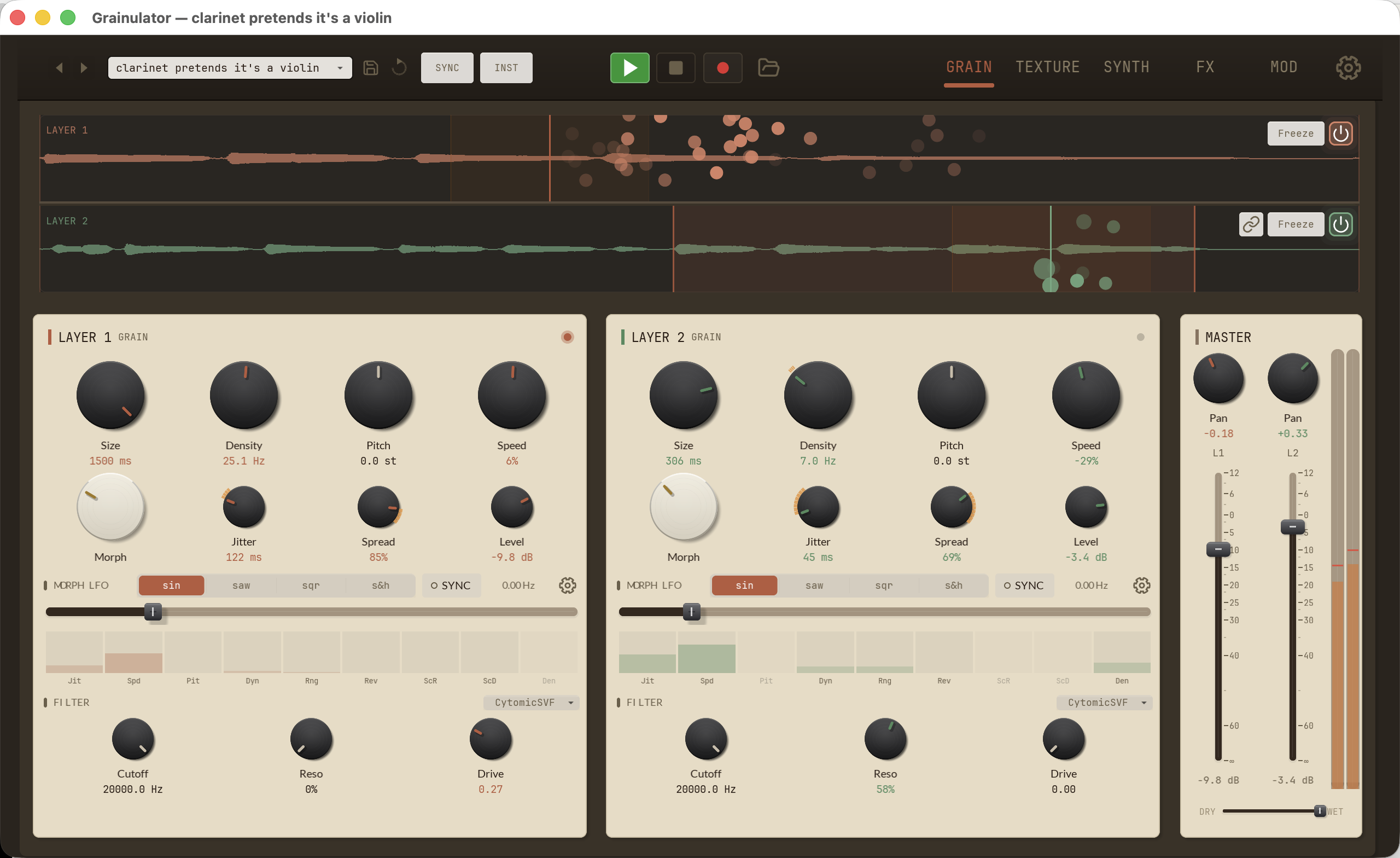Freeze Layer 2
Image resolution: width=1400 pixels, height=858 pixels.
1296,224
